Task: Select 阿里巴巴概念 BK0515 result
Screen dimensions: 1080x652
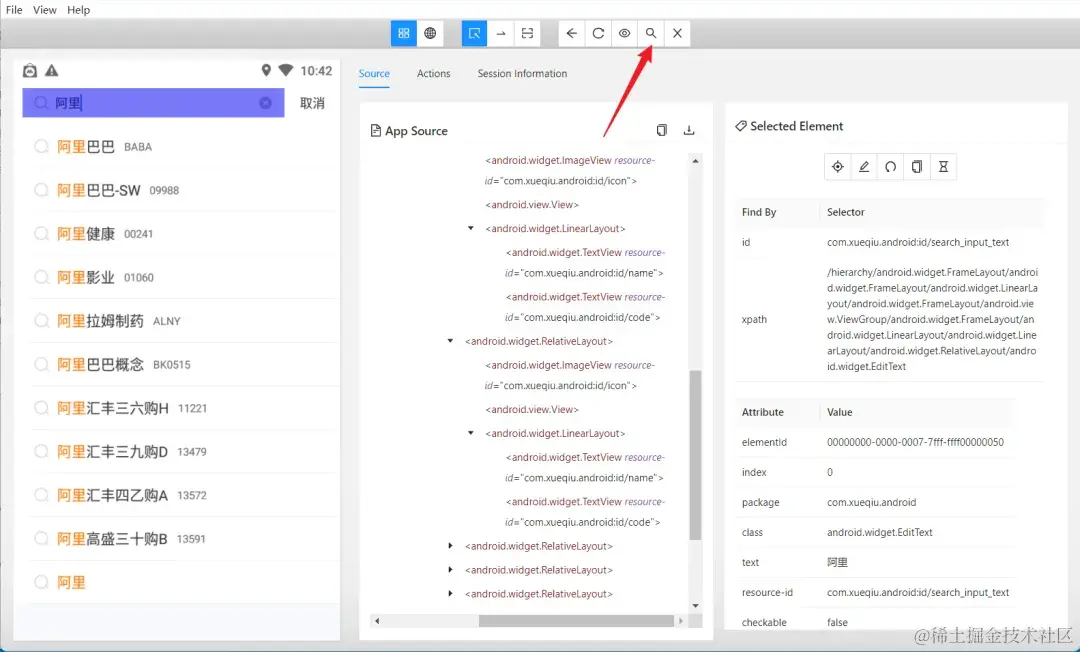Action: [x=184, y=364]
